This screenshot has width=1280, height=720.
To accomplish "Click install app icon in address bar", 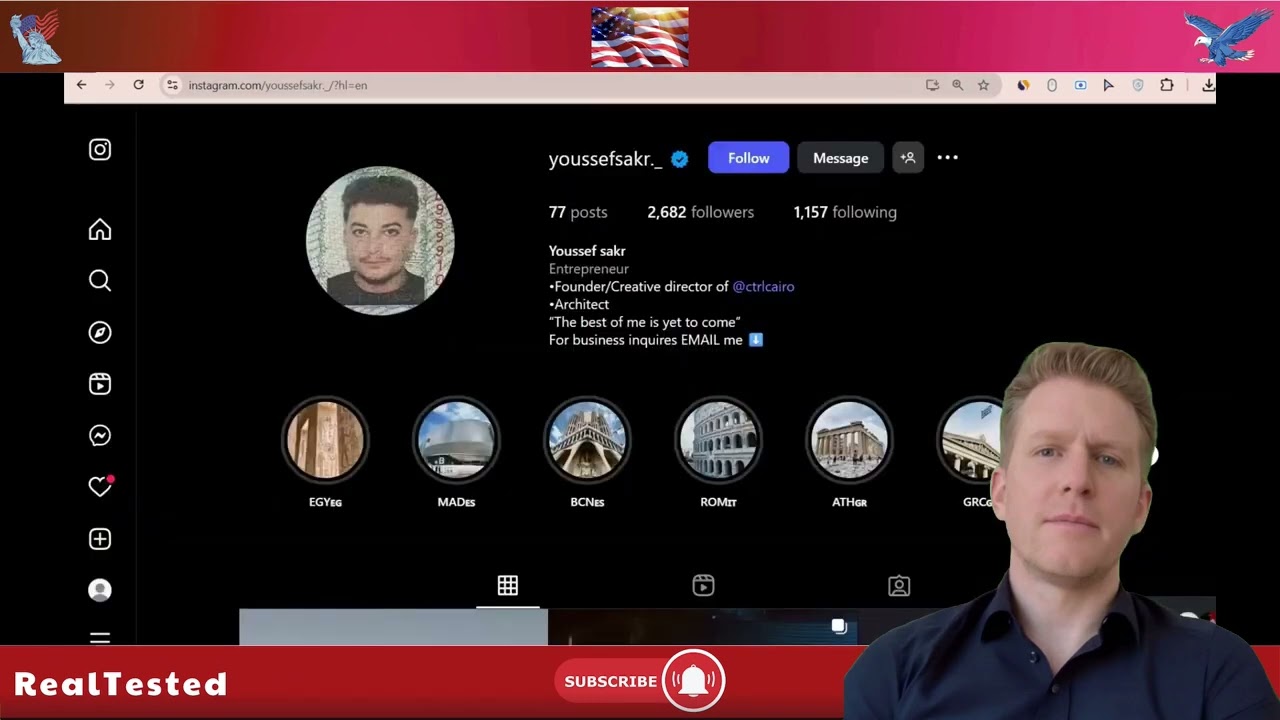I will [x=932, y=85].
